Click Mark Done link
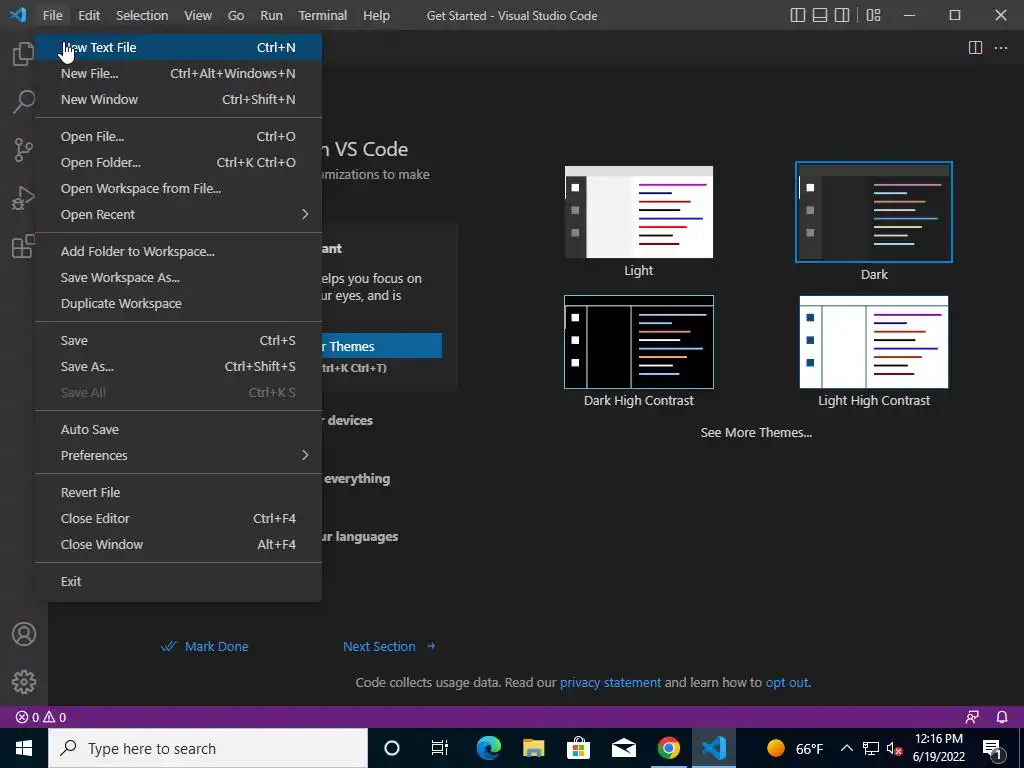The width and height of the screenshot is (1024, 768). click(204, 647)
